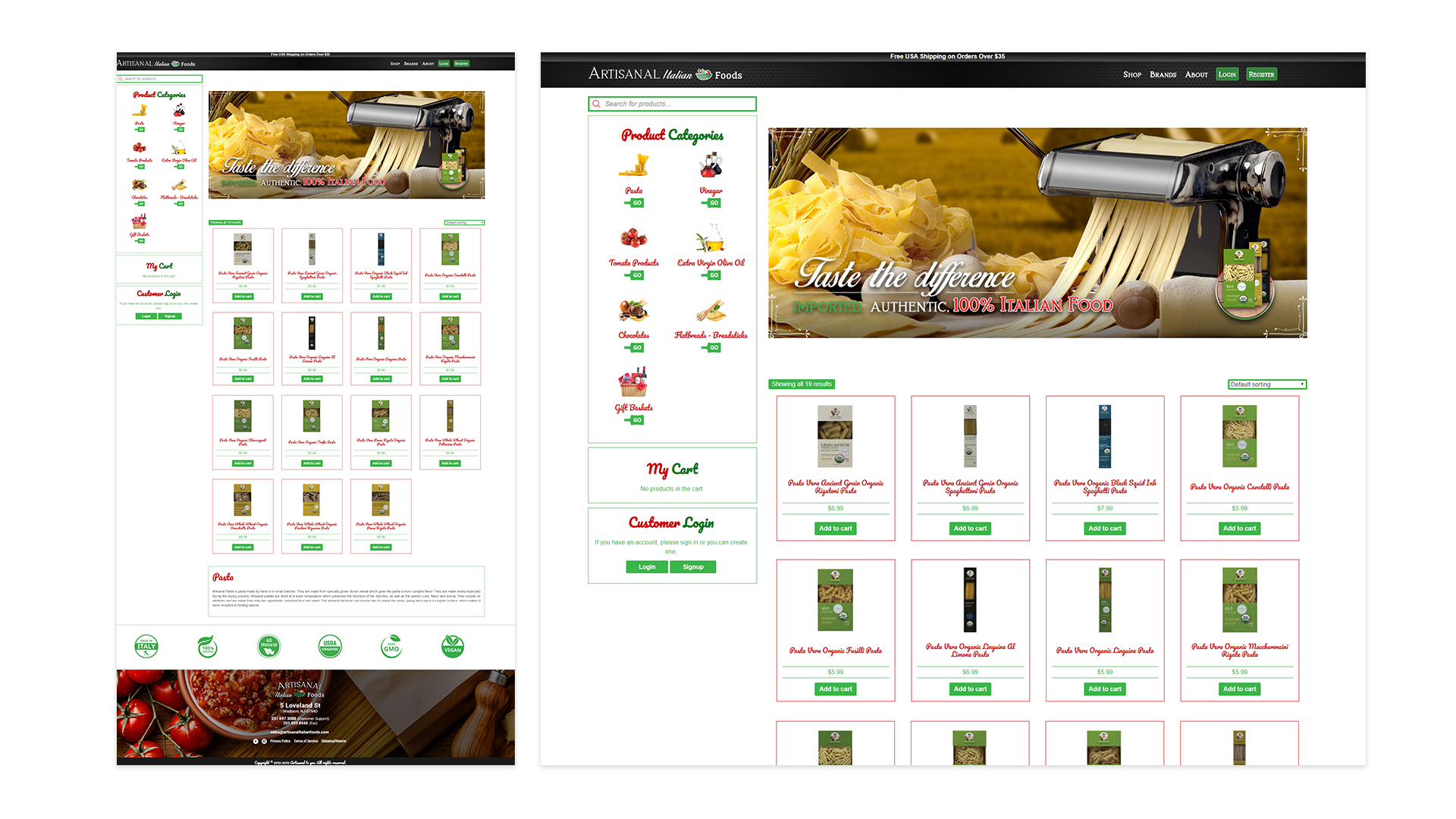This screenshot has height=819, width=1456.
Task: Add Organic Black Squid Ink Spaghetti to cart
Action: tap(1105, 529)
